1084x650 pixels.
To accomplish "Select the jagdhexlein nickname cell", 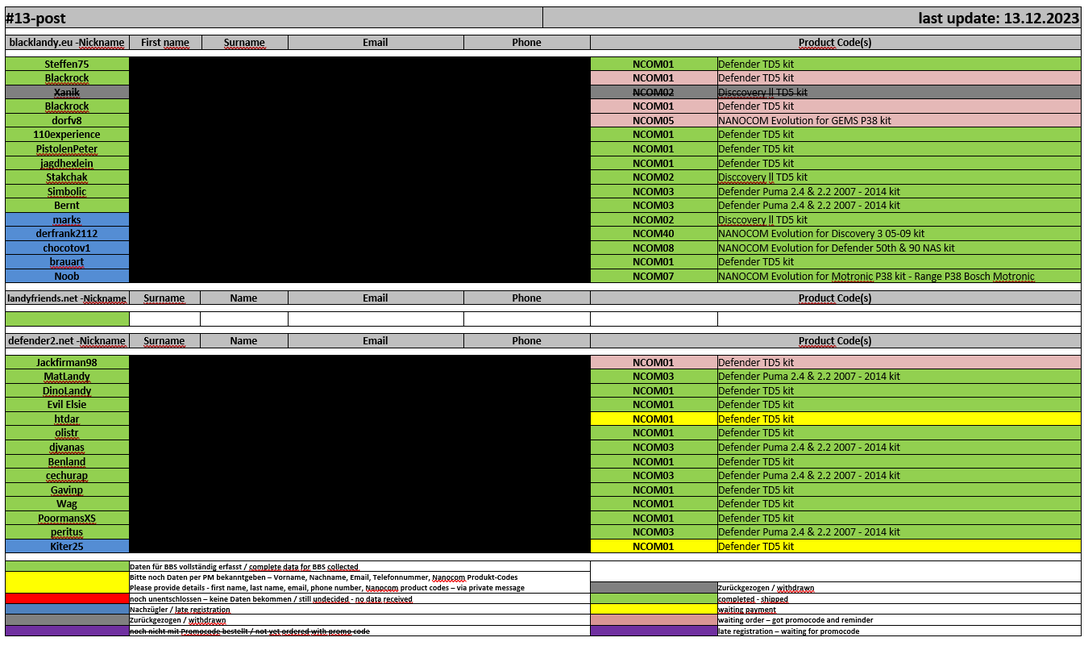I will (67, 163).
